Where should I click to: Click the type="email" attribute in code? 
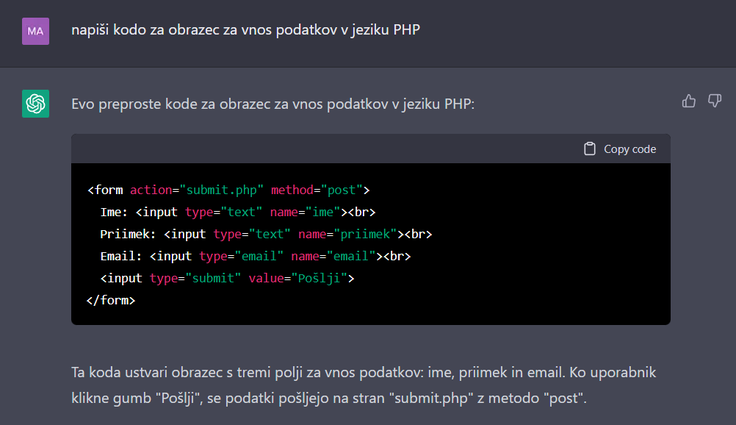[x=241, y=256]
